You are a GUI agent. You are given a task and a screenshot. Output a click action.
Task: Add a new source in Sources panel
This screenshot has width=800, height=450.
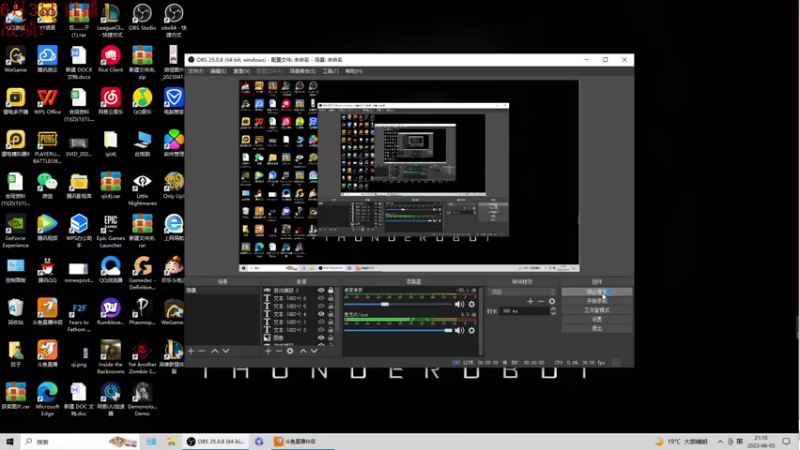(268, 351)
